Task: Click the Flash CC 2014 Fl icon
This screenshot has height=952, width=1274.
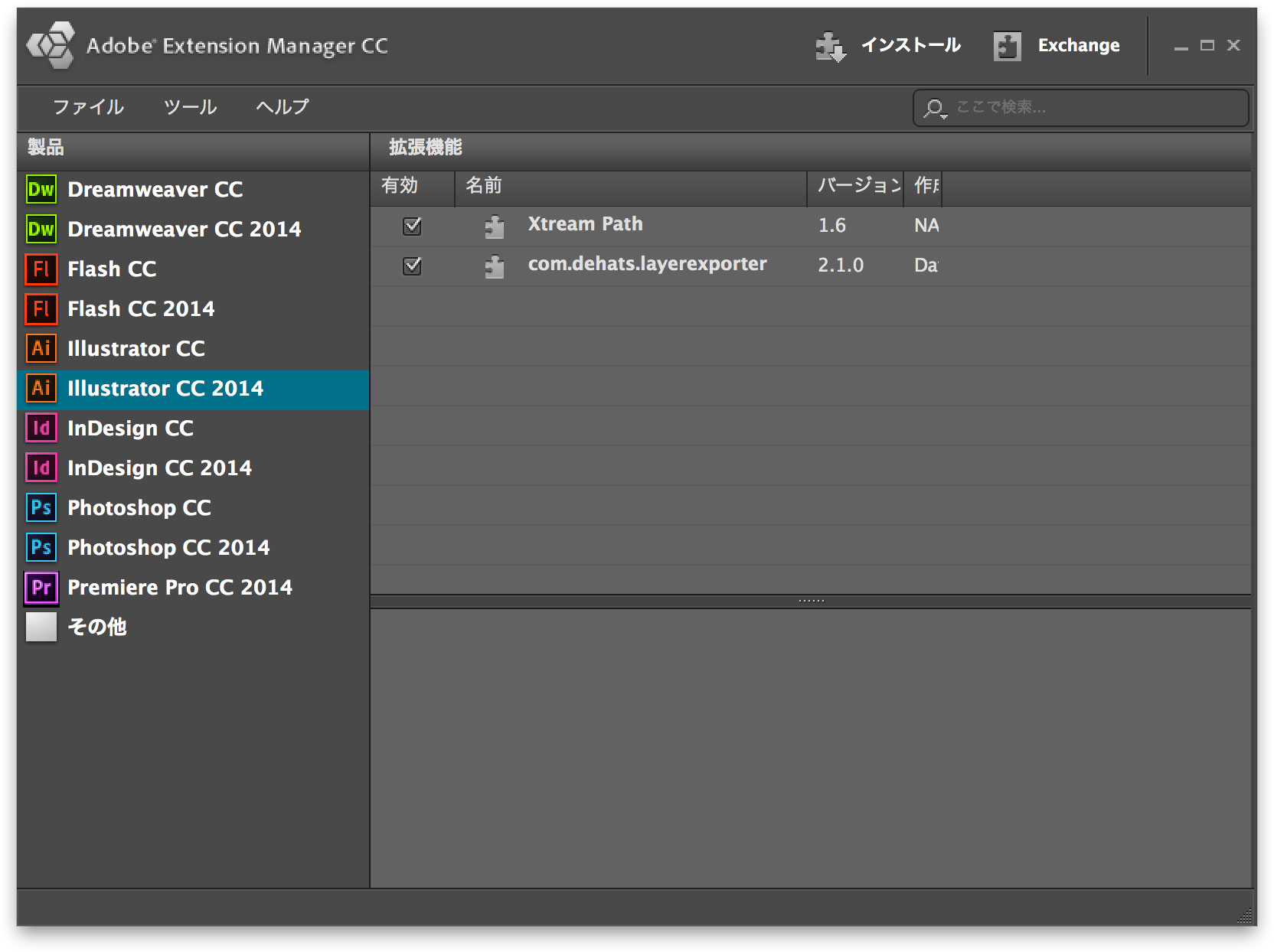Action: 41,308
